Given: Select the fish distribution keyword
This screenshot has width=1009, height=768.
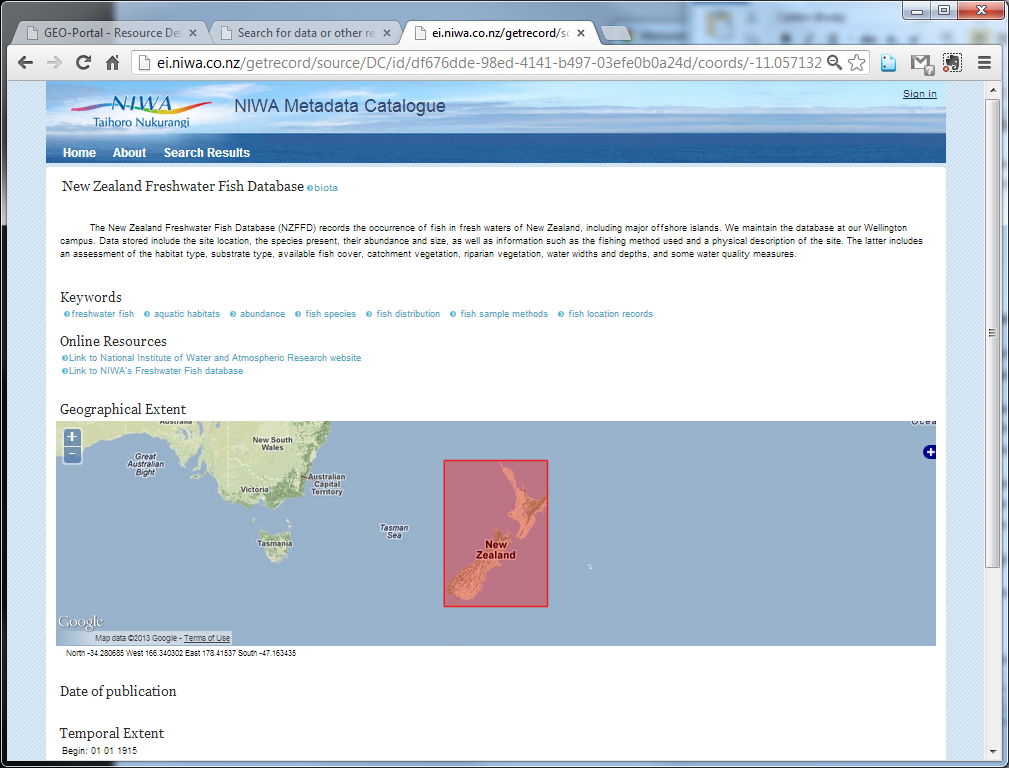Looking at the screenshot, I should tap(408, 313).
